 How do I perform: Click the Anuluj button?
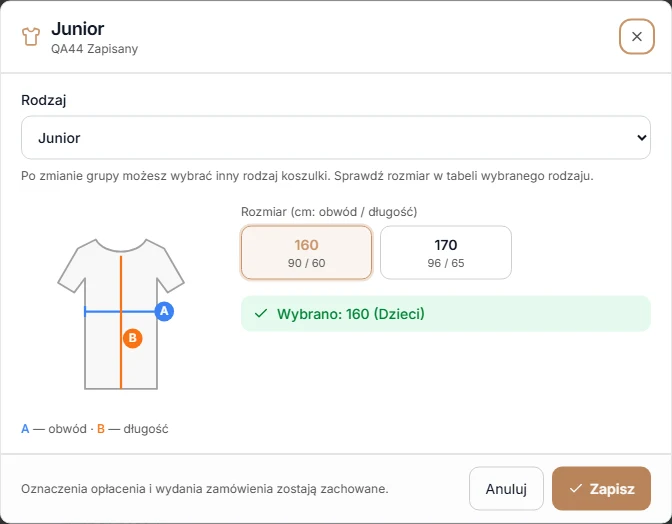[x=506, y=488]
